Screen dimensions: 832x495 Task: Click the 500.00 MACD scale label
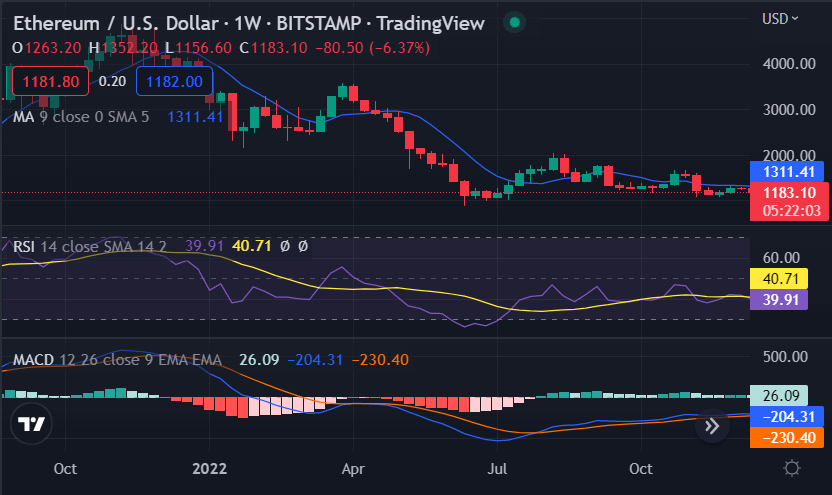point(785,357)
